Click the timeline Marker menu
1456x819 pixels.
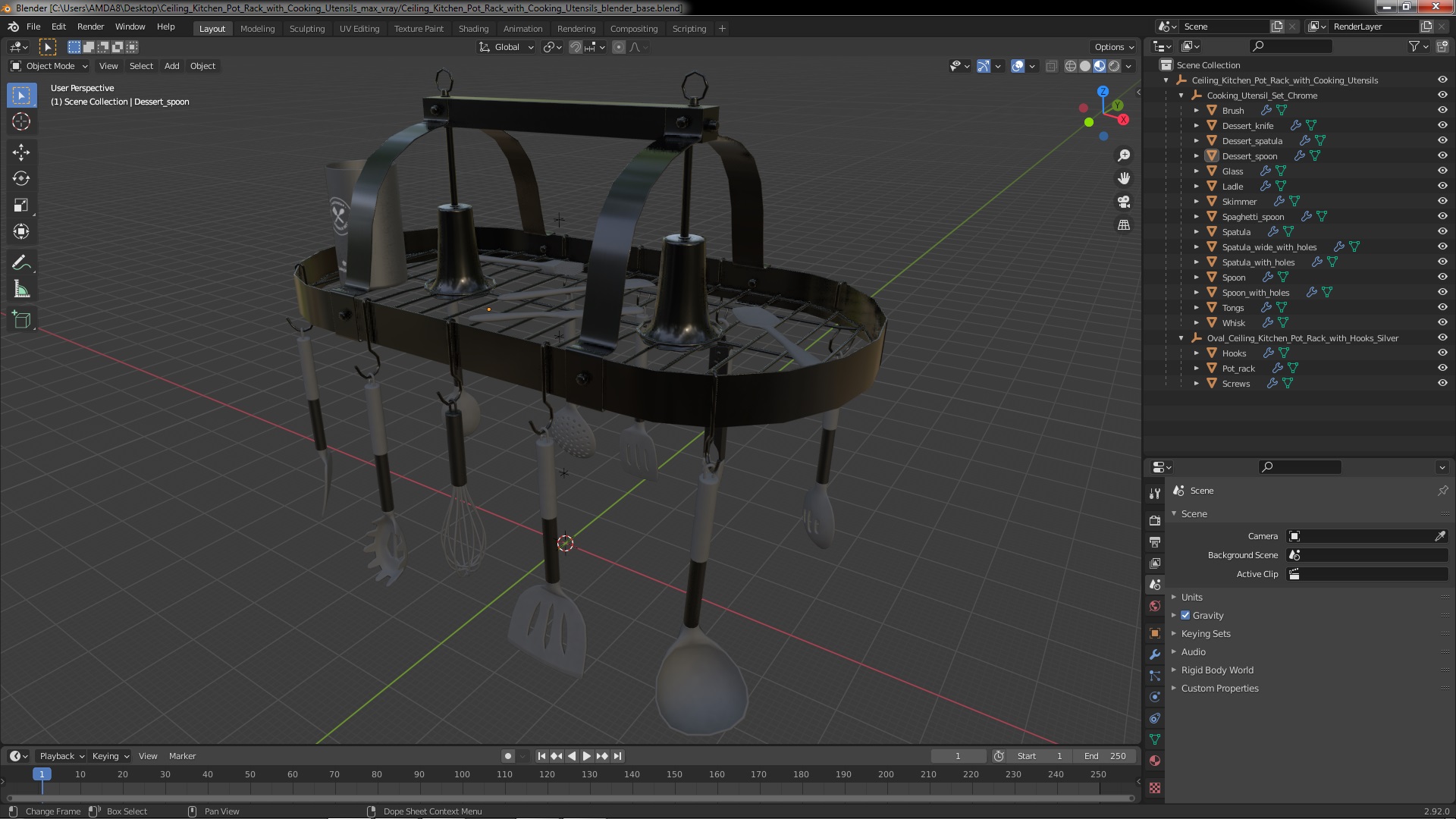point(182,756)
